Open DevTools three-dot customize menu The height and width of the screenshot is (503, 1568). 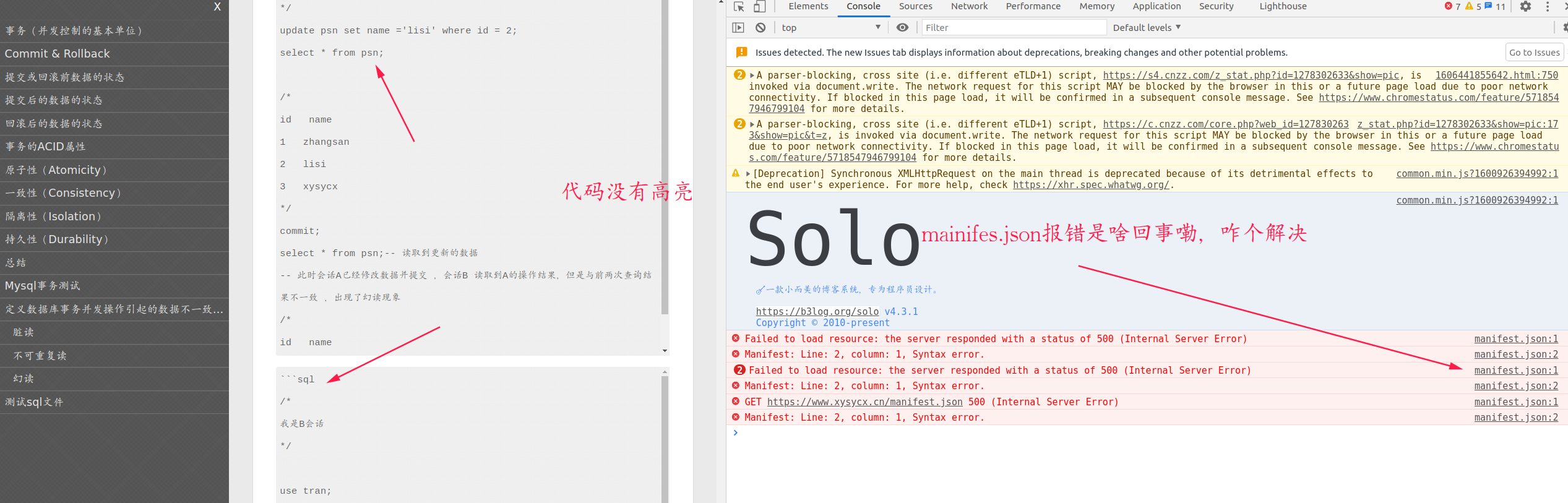(1548, 6)
